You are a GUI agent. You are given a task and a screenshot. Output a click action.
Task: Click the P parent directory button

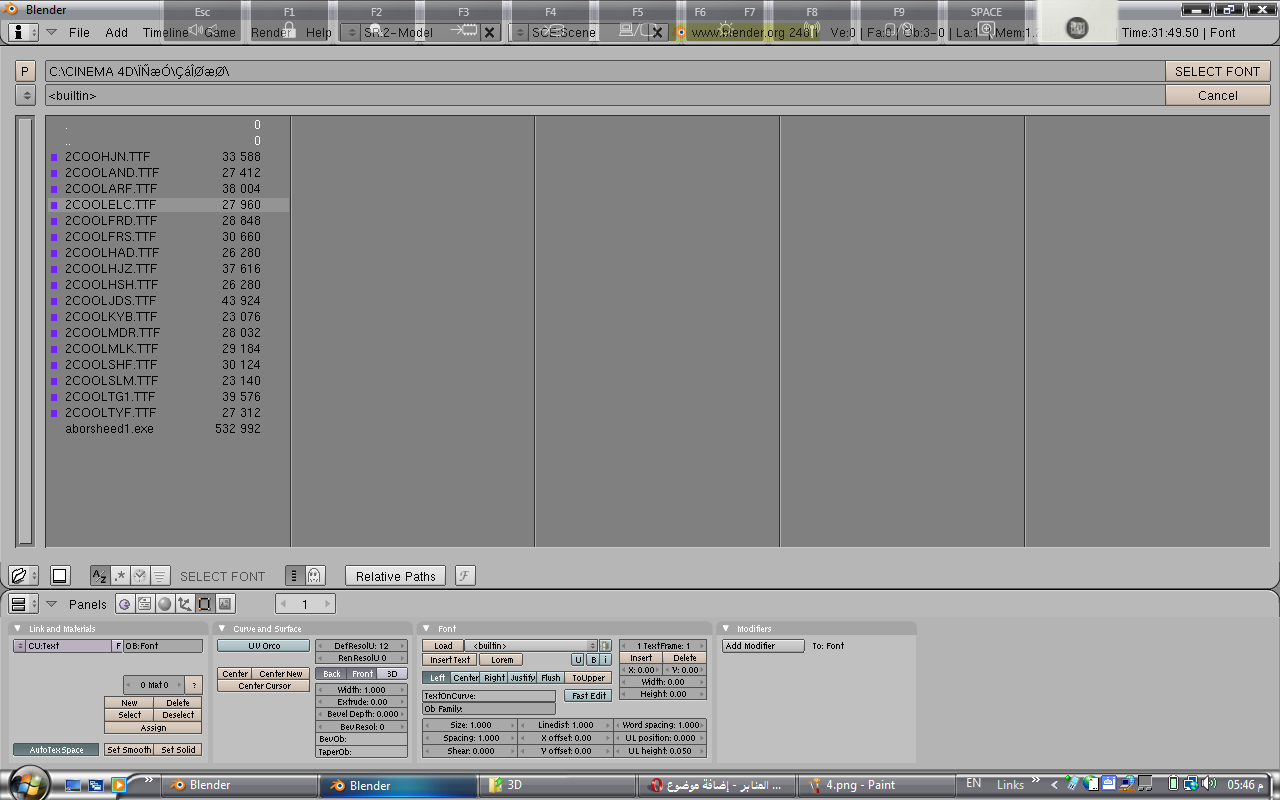(26, 71)
